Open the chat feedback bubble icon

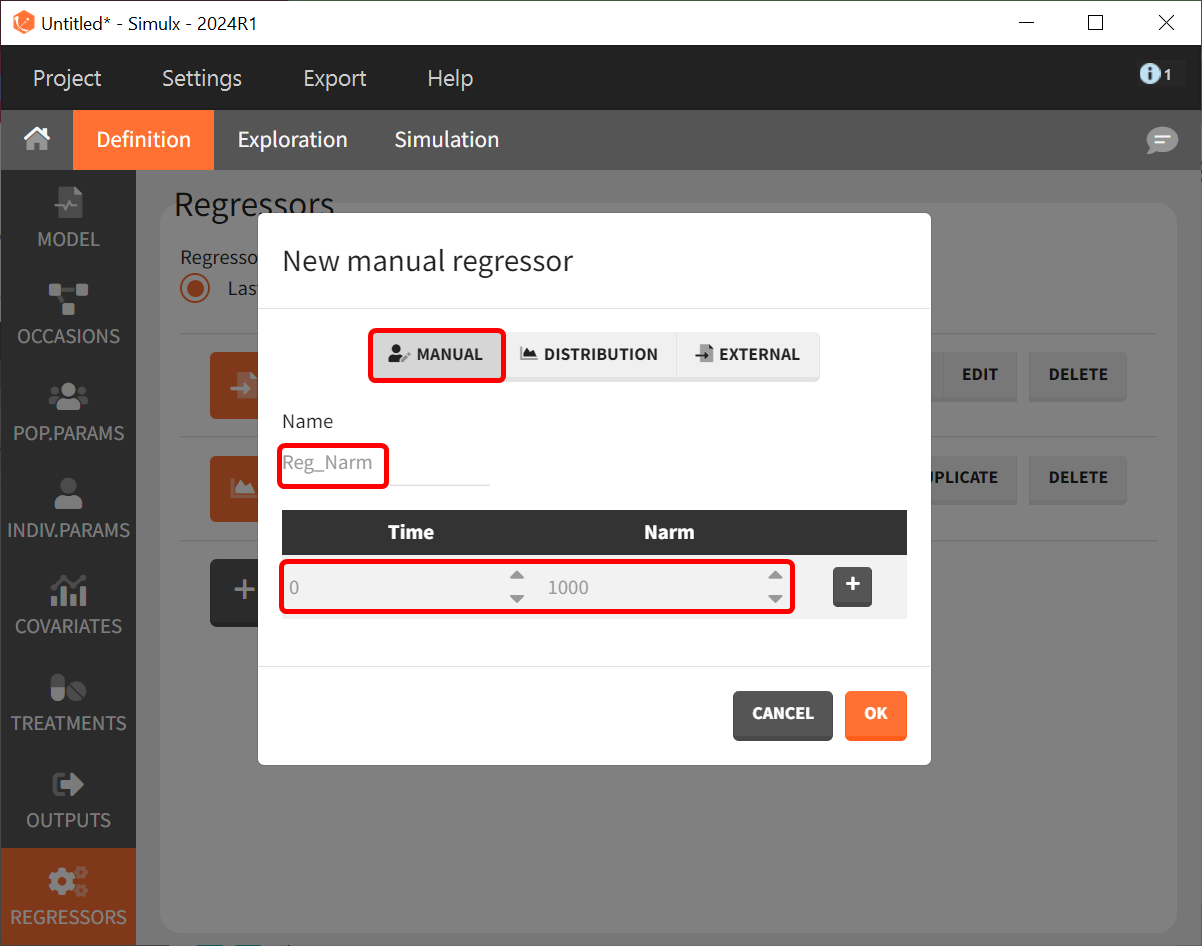pos(1161,140)
